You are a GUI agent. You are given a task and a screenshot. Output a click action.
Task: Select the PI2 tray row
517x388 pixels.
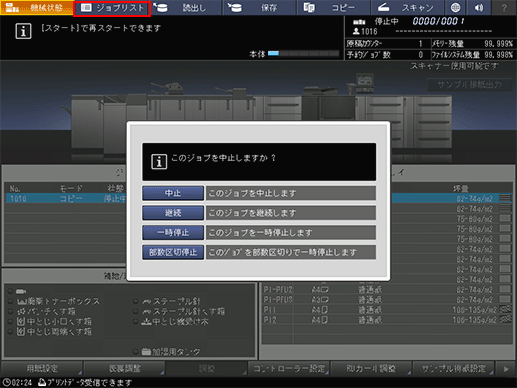point(387,320)
